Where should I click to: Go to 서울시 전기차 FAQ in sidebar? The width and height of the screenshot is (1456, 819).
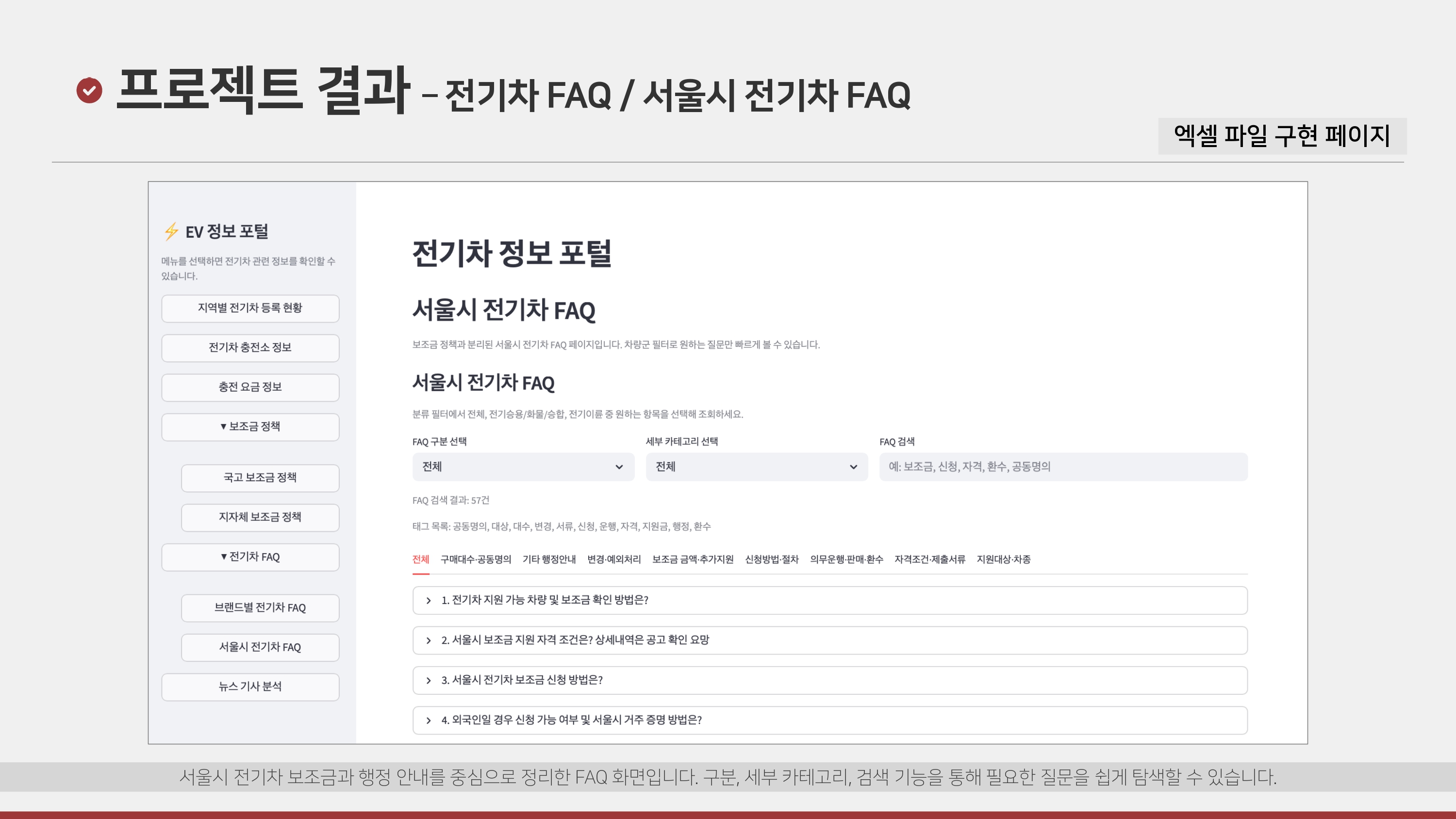(x=260, y=647)
